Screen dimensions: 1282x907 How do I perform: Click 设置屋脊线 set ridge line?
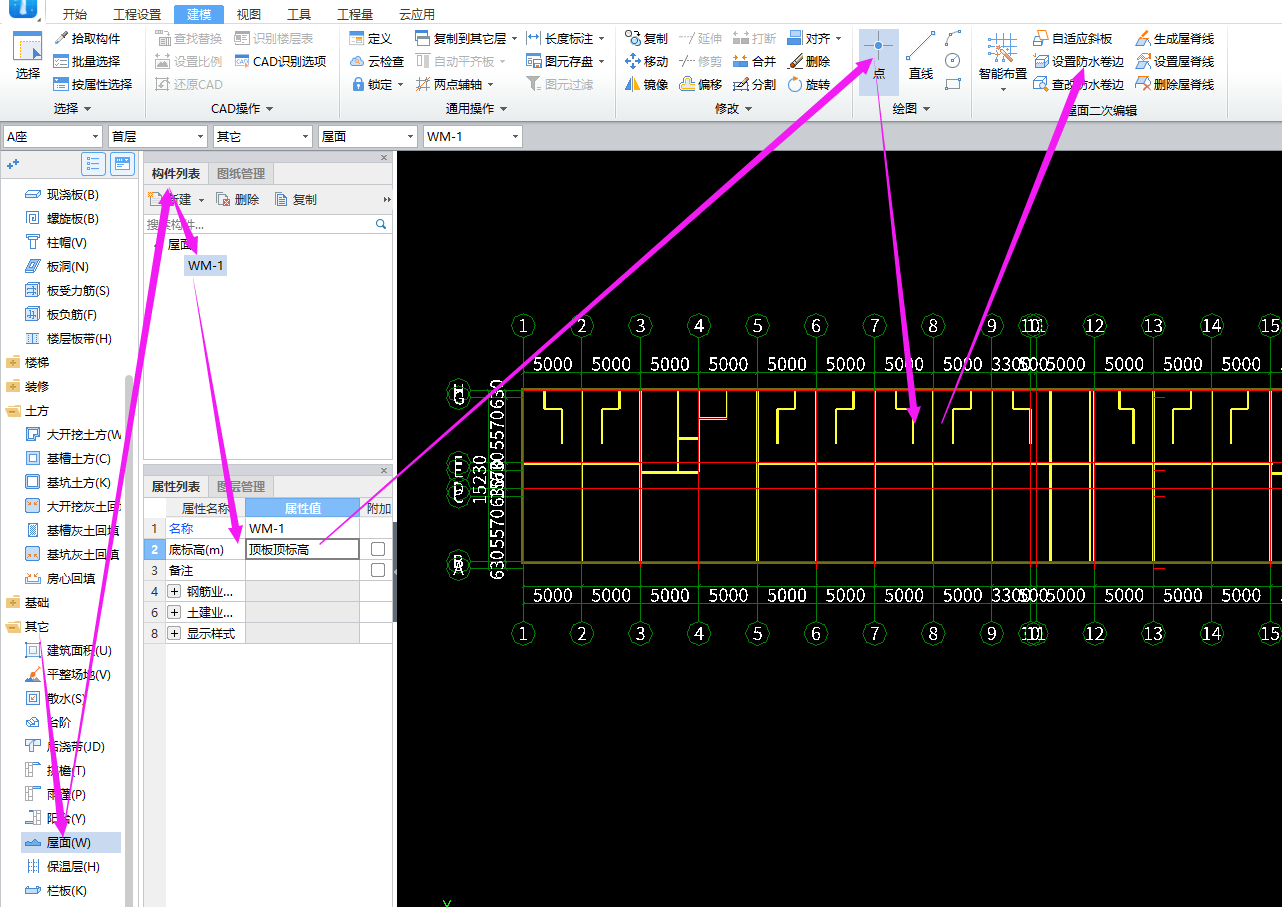coord(1175,61)
